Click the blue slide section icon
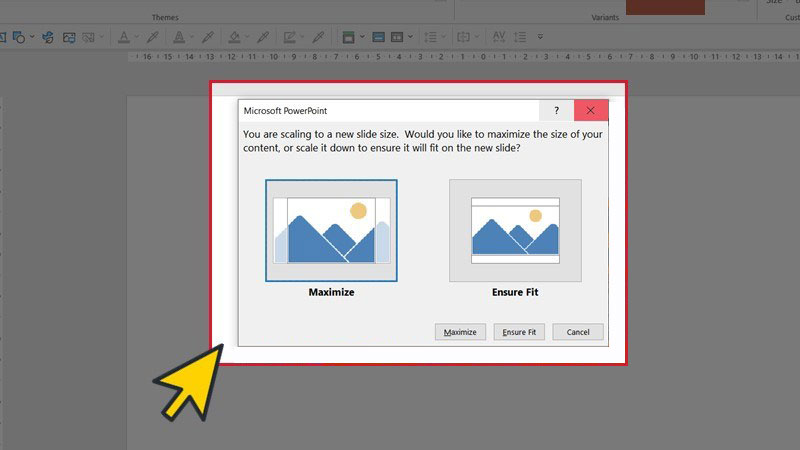 [x=379, y=37]
